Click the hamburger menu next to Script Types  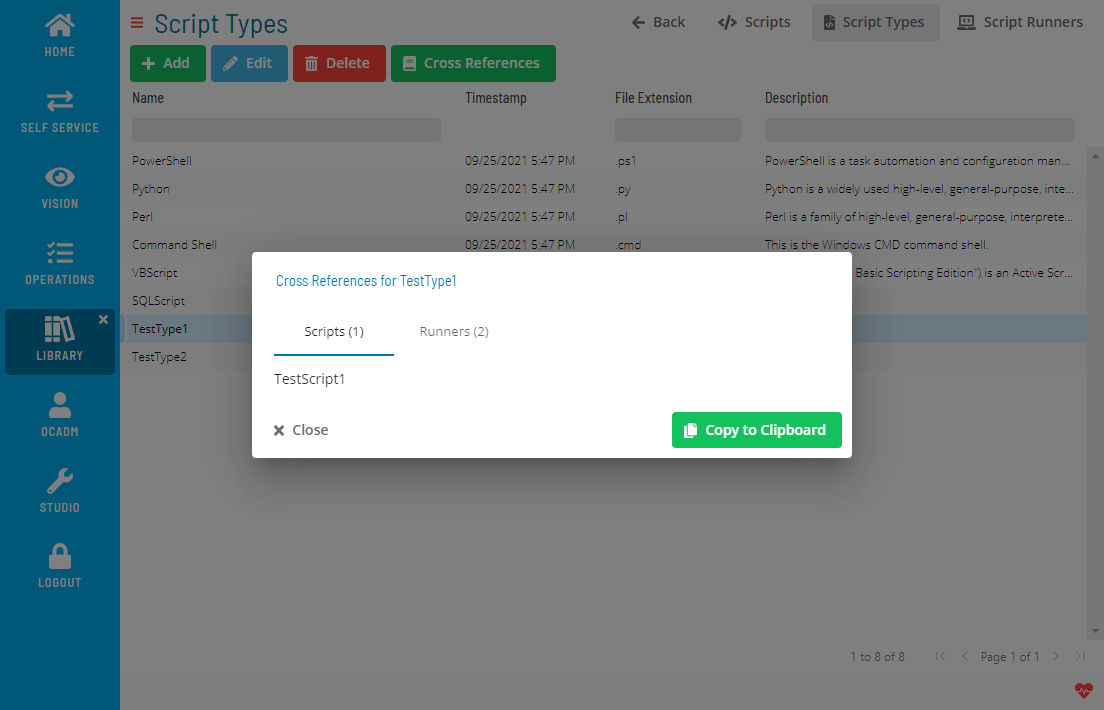(135, 23)
